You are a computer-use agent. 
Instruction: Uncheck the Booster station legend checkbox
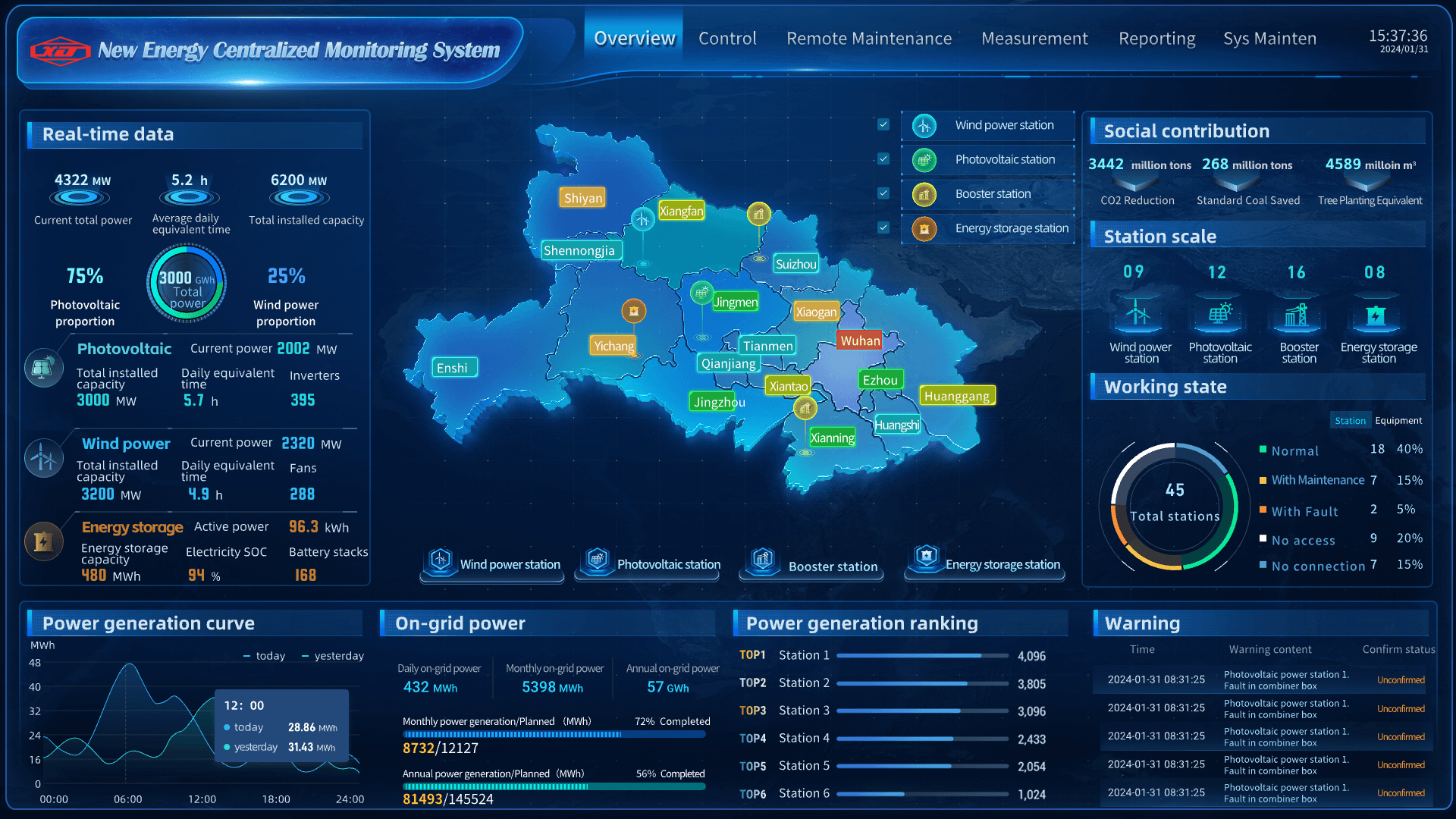pos(883,193)
